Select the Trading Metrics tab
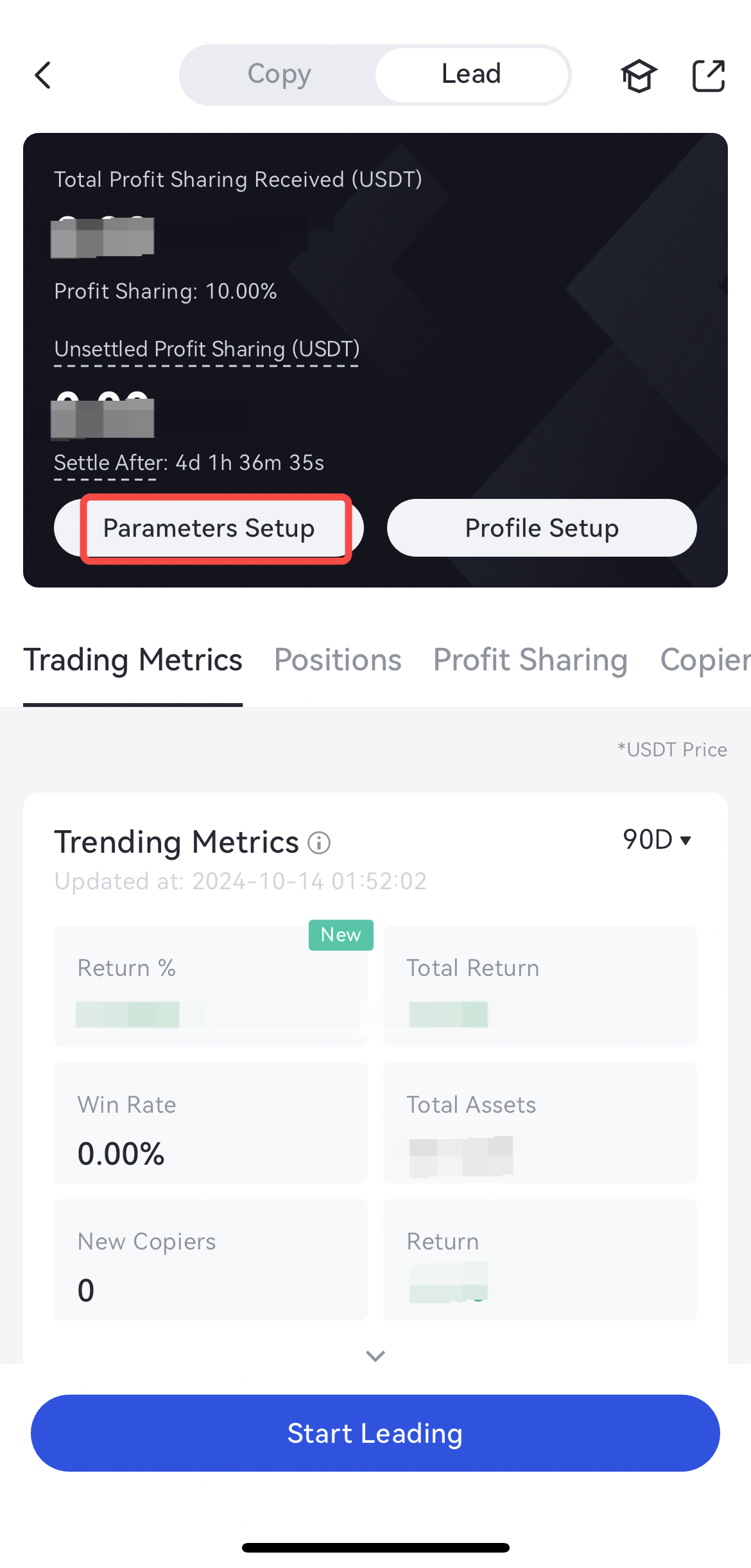 [133, 660]
